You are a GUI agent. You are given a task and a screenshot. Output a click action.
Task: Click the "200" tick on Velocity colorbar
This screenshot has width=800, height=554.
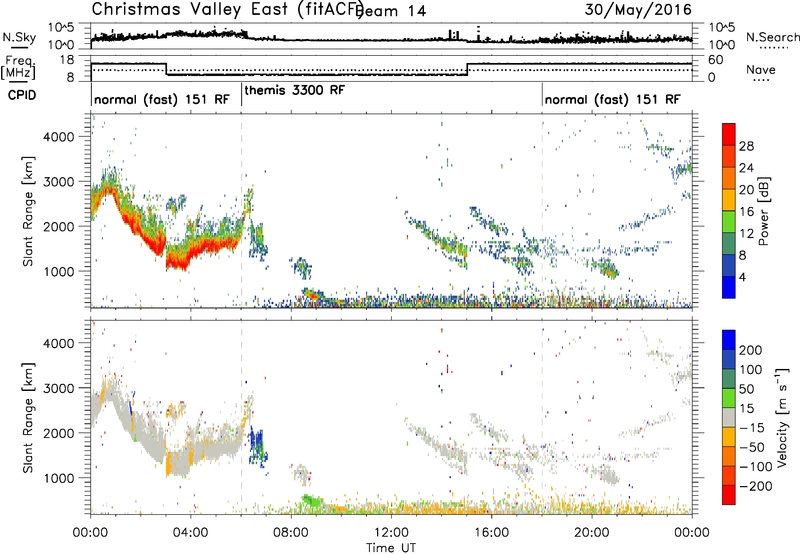pyautogui.click(x=751, y=350)
